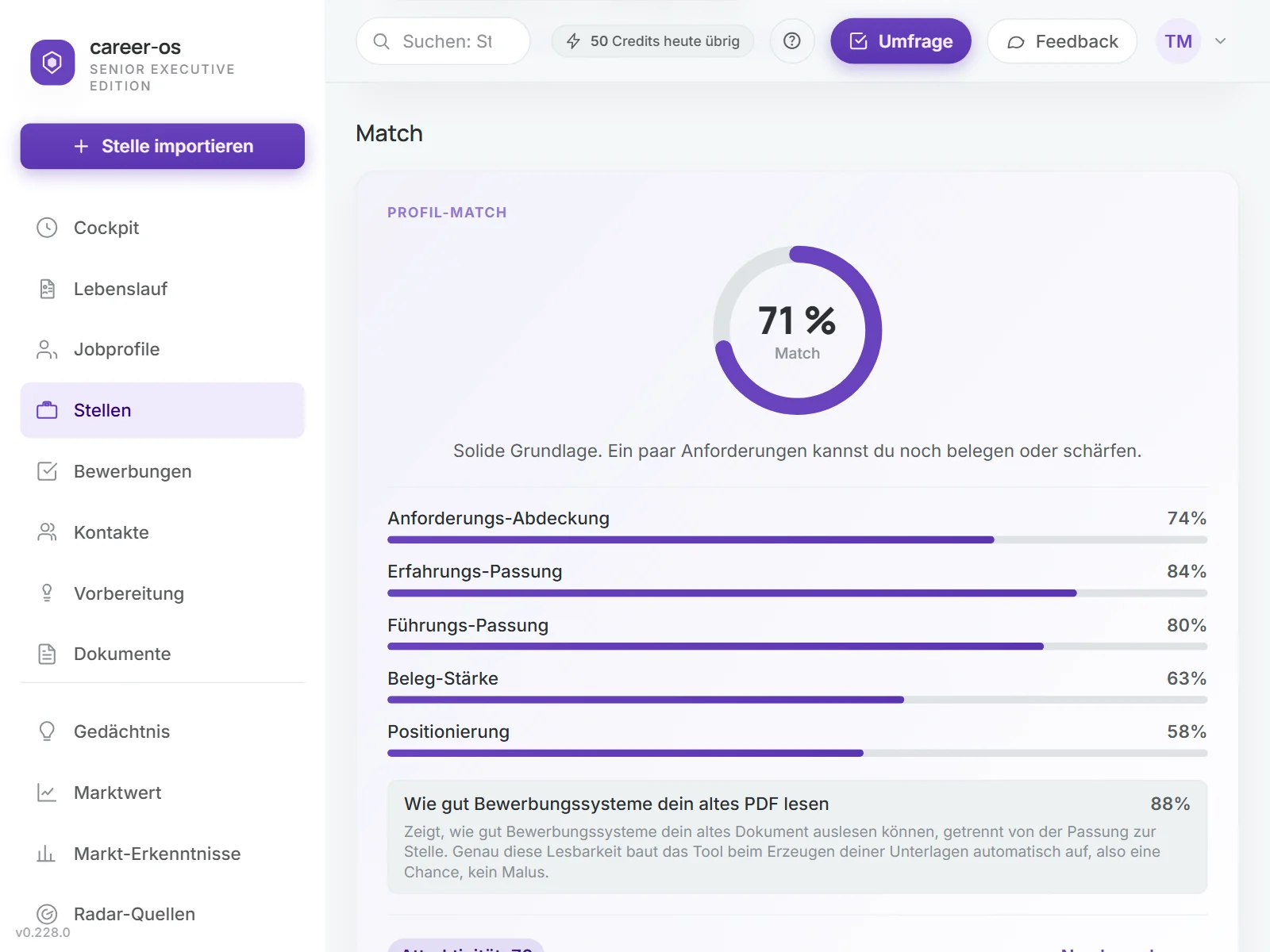Open the Umfrage button

(901, 41)
